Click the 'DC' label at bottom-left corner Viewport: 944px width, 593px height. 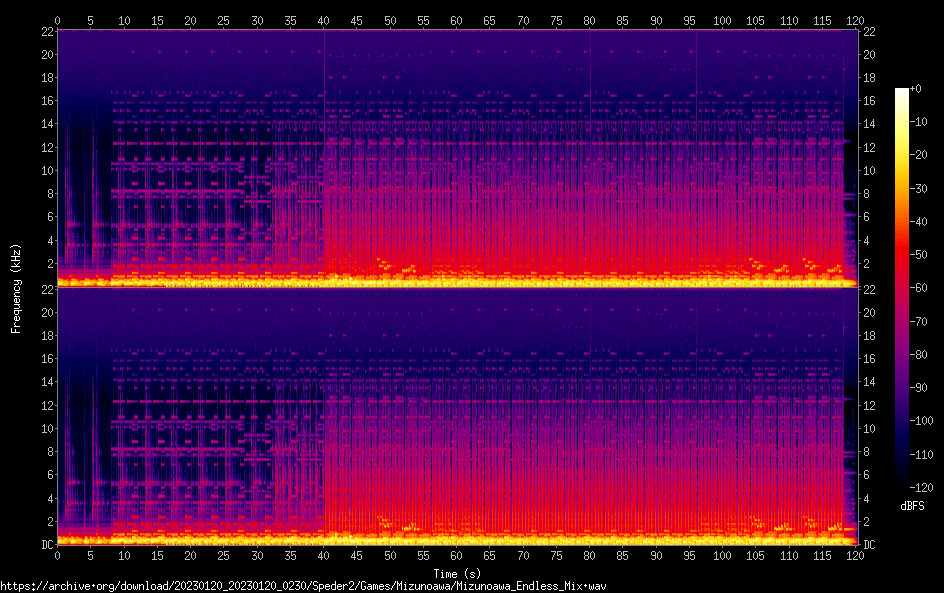(45, 545)
